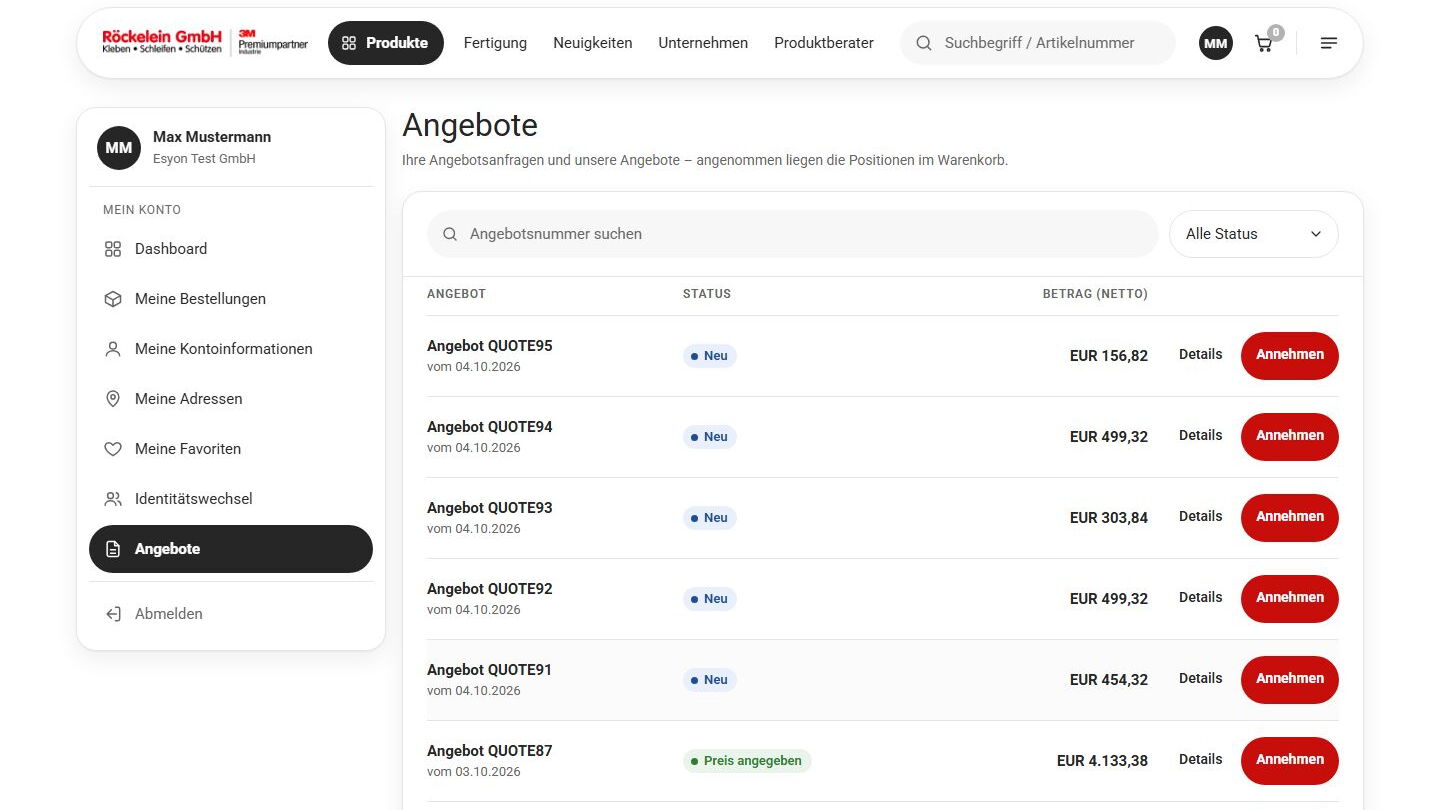1440x810 pixels.
Task: Open the shopping cart icon
Action: (1264, 43)
